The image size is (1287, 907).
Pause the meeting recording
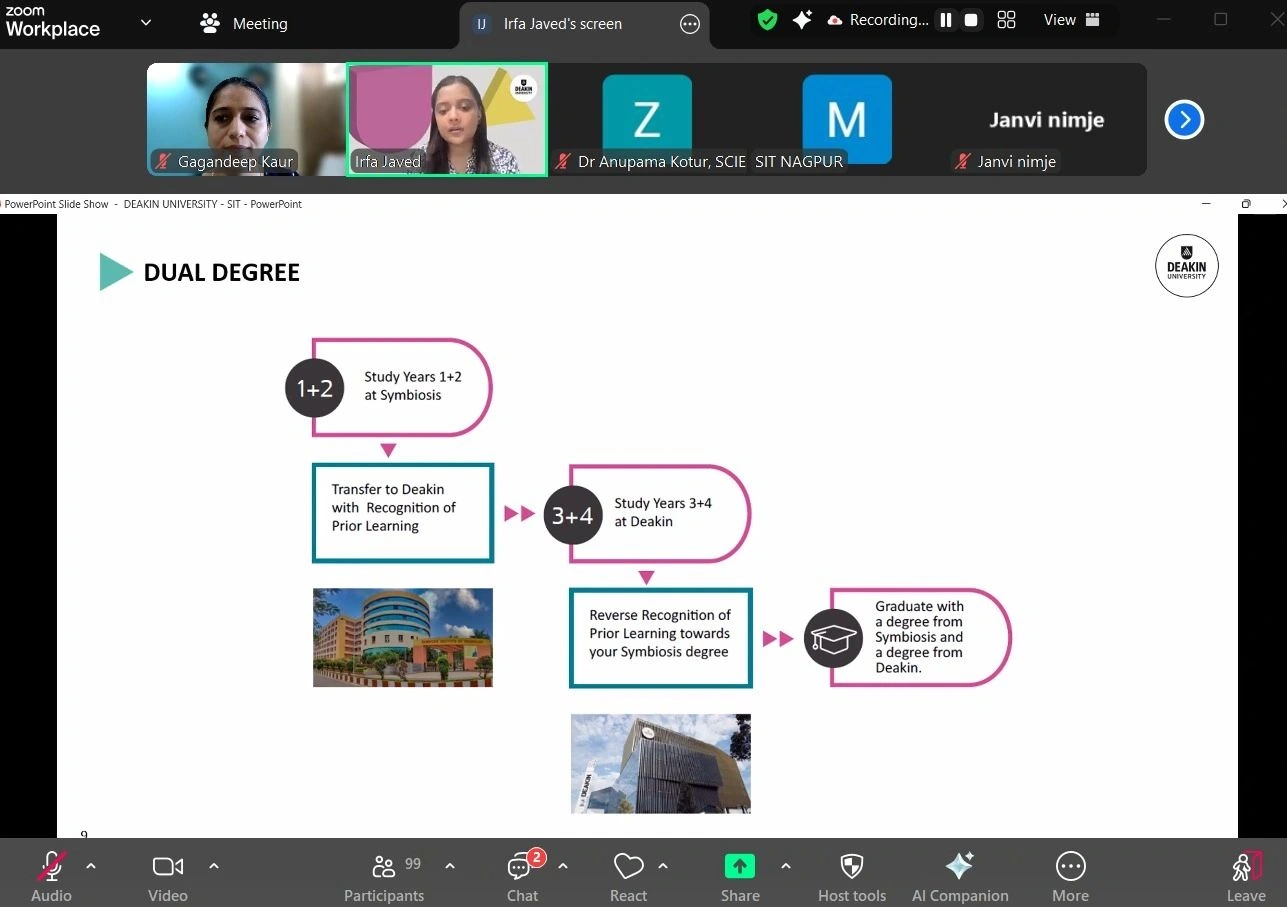pyautogui.click(x=946, y=20)
